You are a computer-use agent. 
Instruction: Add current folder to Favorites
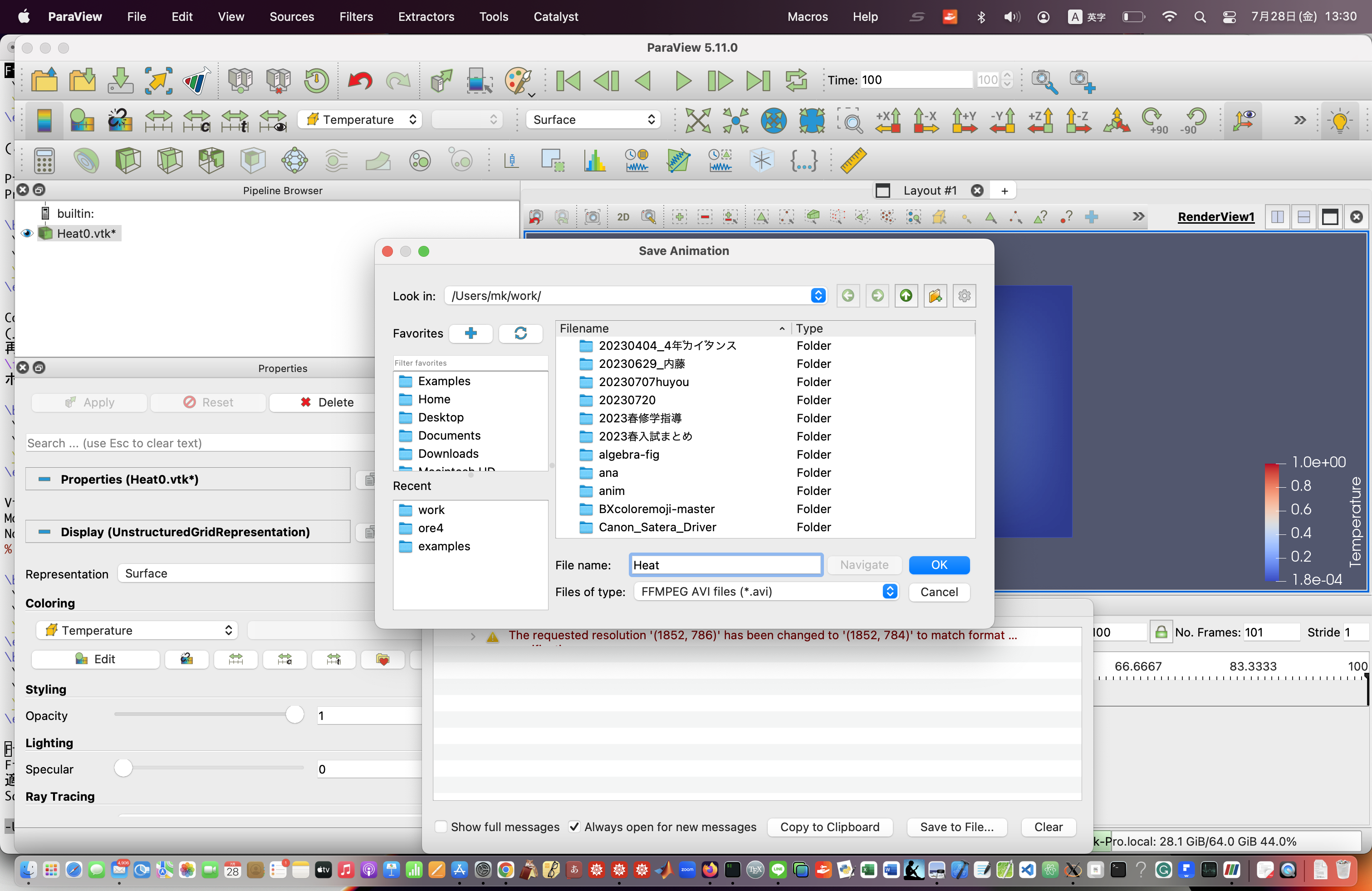(x=470, y=333)
